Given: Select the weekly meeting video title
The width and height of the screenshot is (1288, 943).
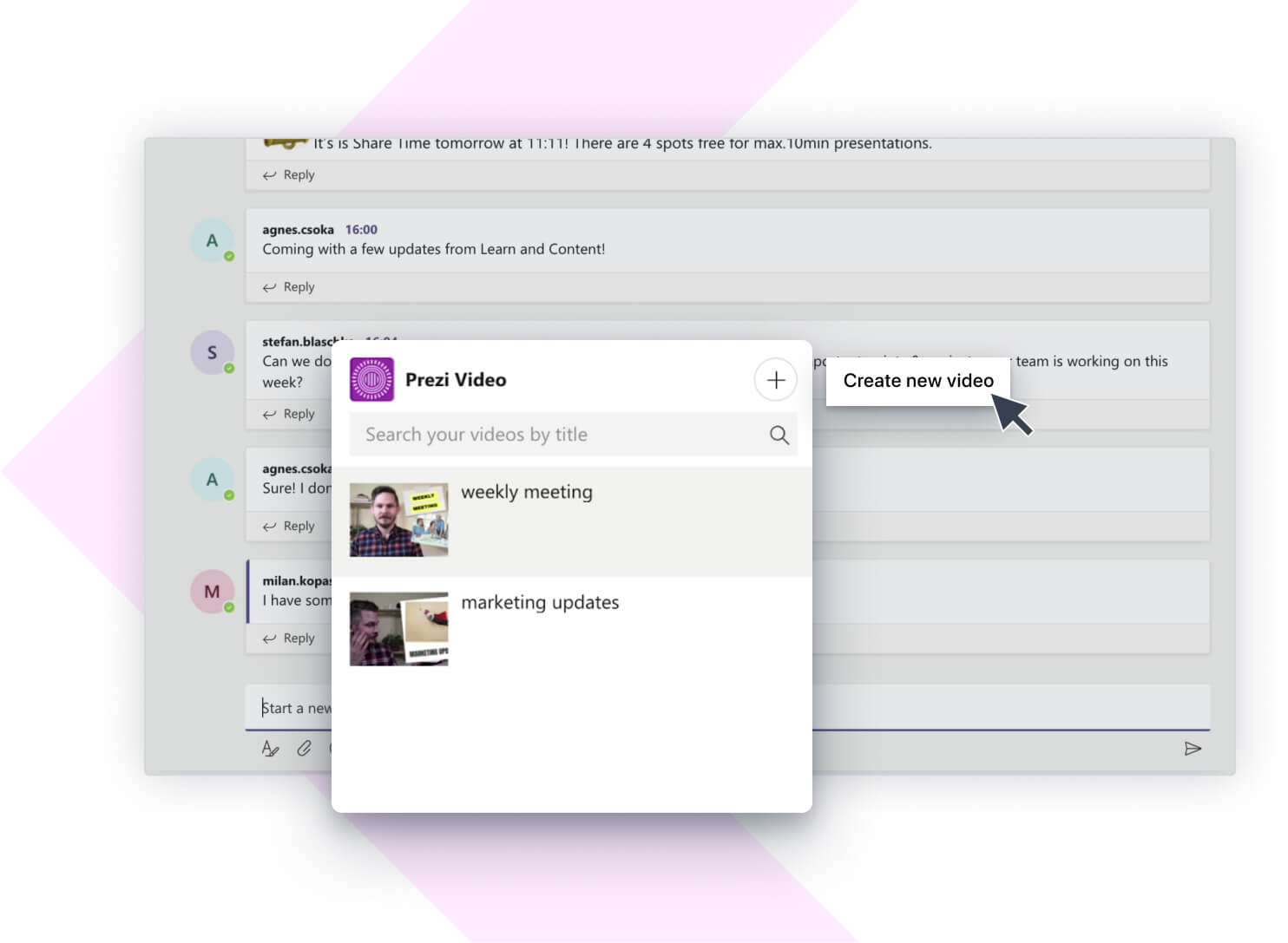Looking at the screenshot, I should tap(526, 492).
